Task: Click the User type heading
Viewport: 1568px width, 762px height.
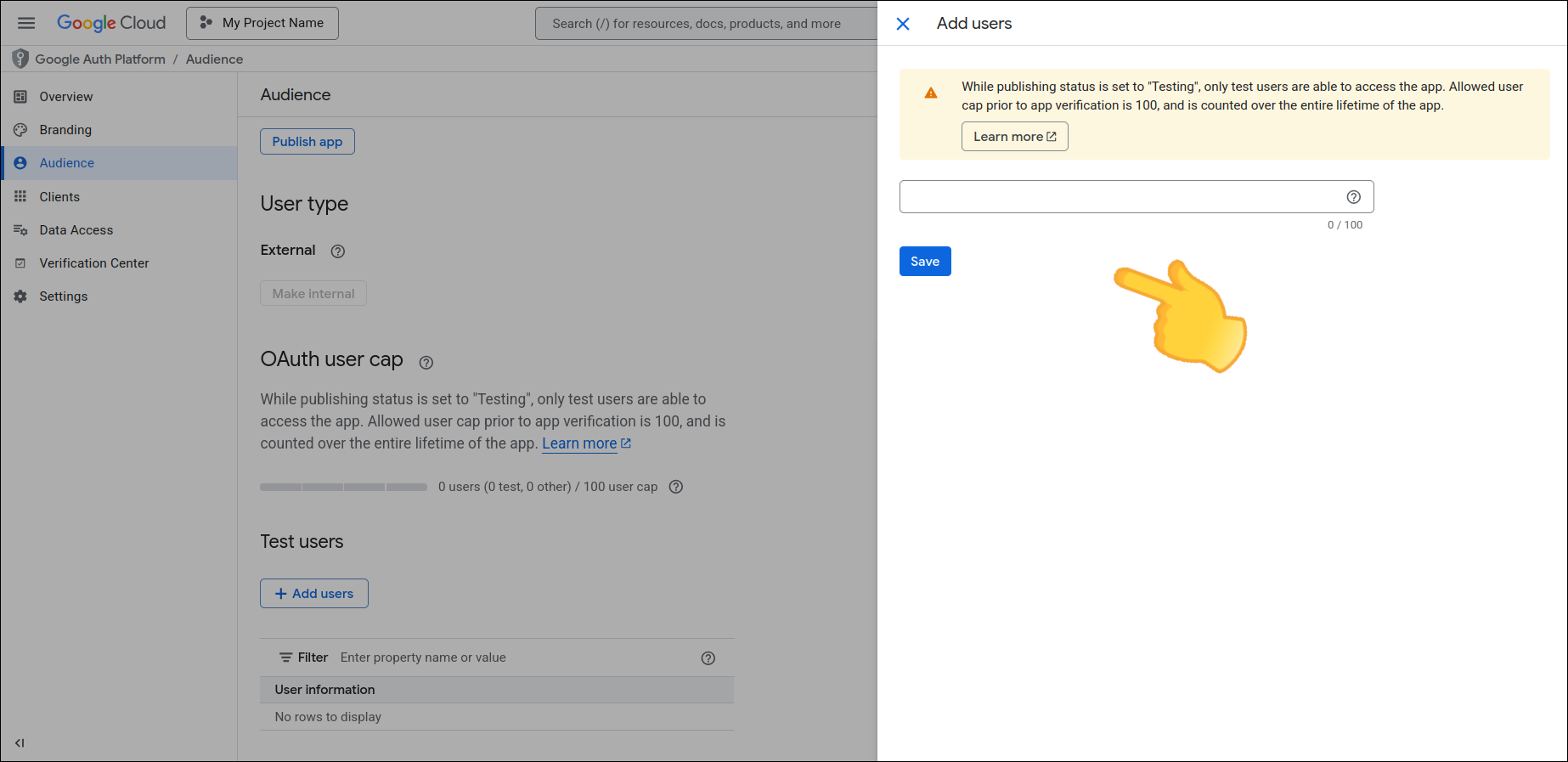Action: pyautogui.click(x=304, y=204)
